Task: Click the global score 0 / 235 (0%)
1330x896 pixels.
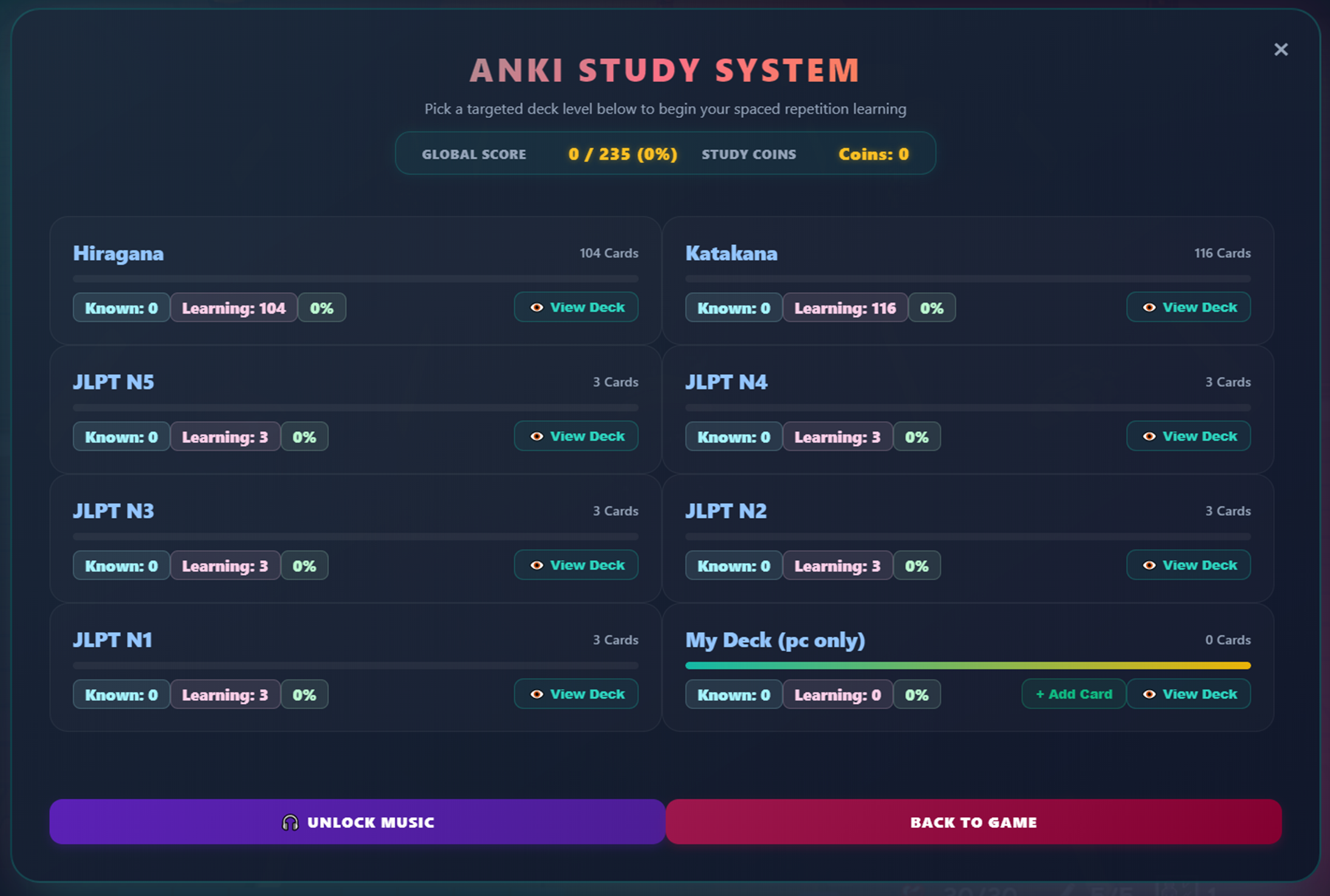Action: point(623,154)
